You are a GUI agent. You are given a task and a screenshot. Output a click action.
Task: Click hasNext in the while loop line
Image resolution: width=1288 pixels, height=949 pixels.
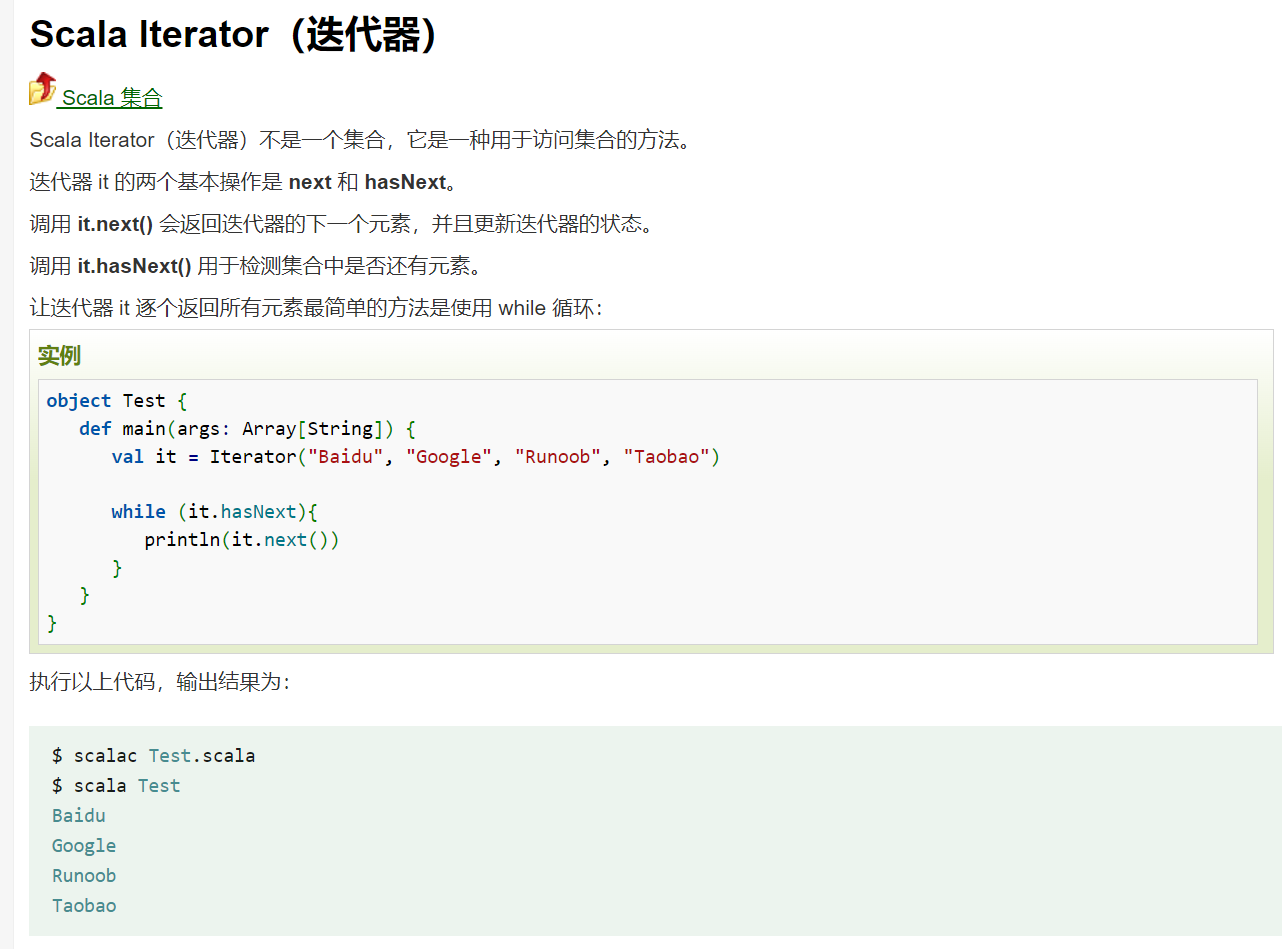click(259, 512)
